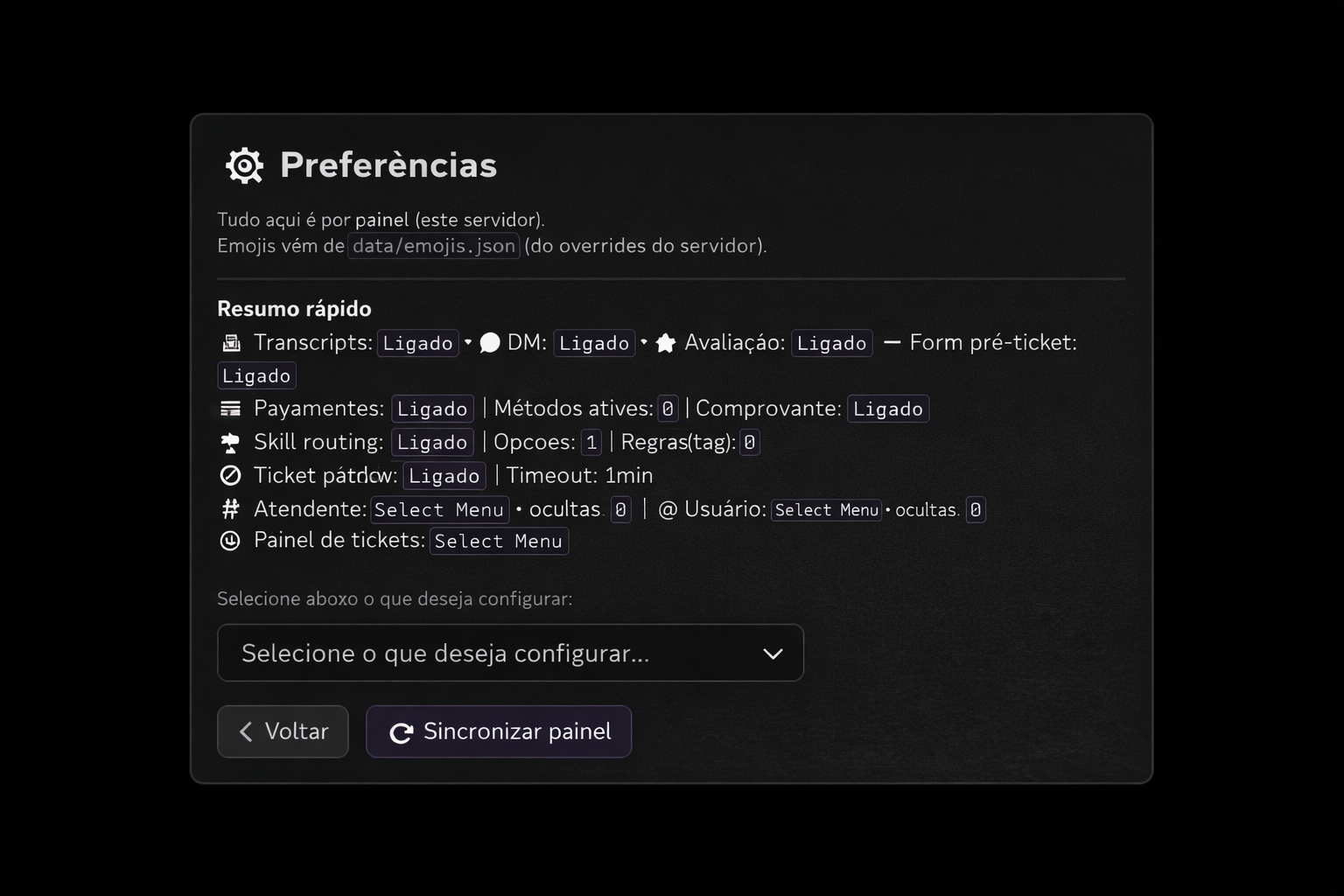Viewport: 1344px width, 896px height.
Task: Toggle the Transcripts Ligado badge
Action: tap(417, 342)
